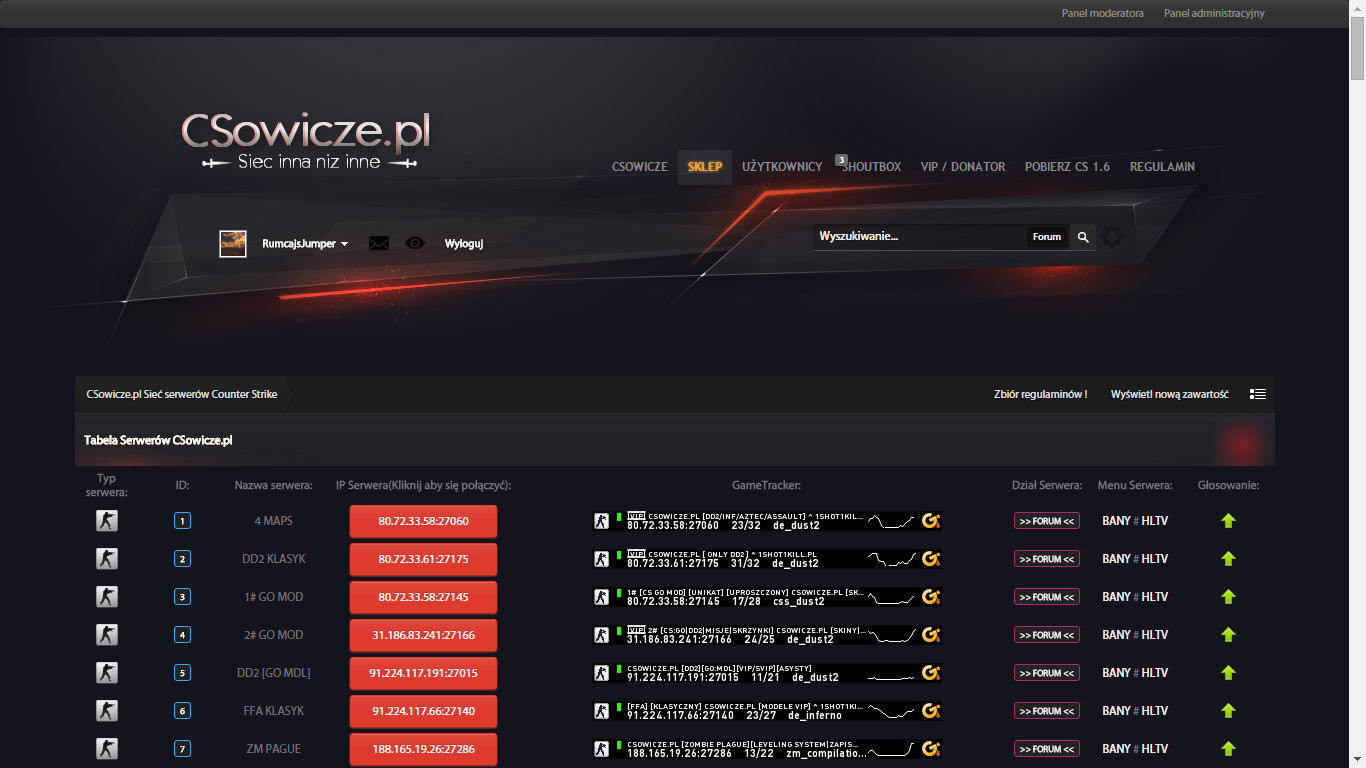Click the GameTracker logo icon in the 2# GO MOD row
1366x768 pixels.
931,635
